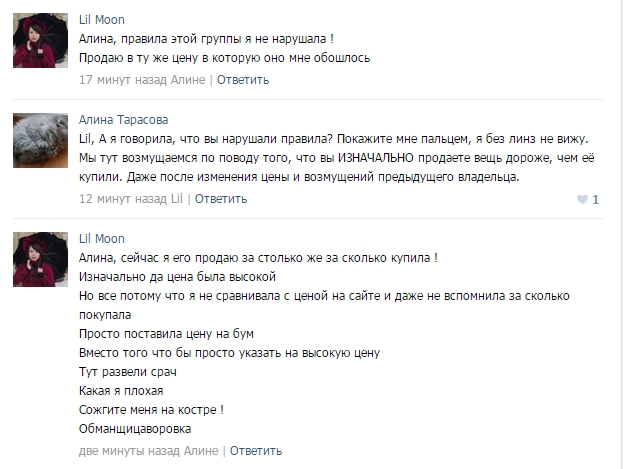Click the text 'Обманщицаворовка' in last comment
631x469 pixels.
pyautogui.click(x=135, y=429)
